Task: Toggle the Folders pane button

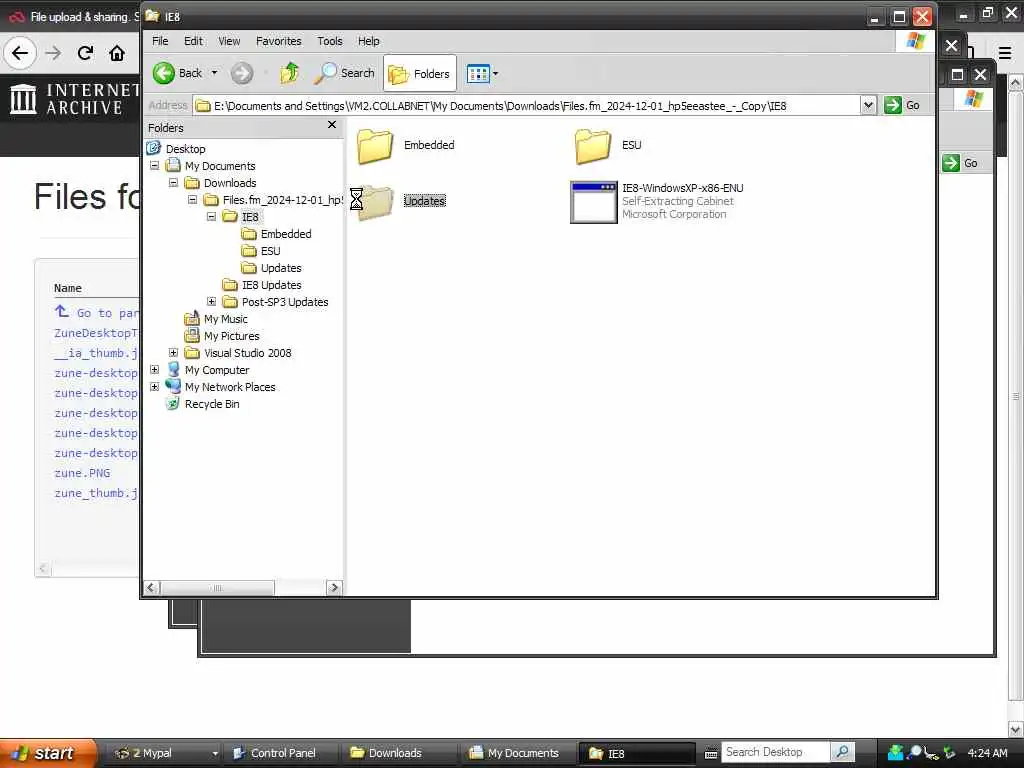Action: (419, 74)
